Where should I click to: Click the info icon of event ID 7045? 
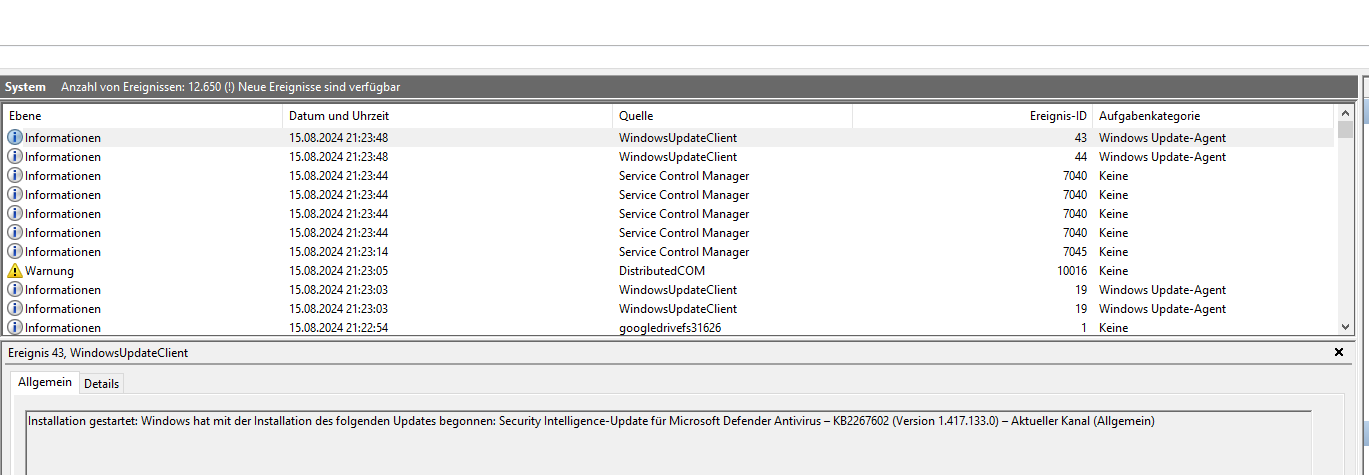tap(14, 252)
